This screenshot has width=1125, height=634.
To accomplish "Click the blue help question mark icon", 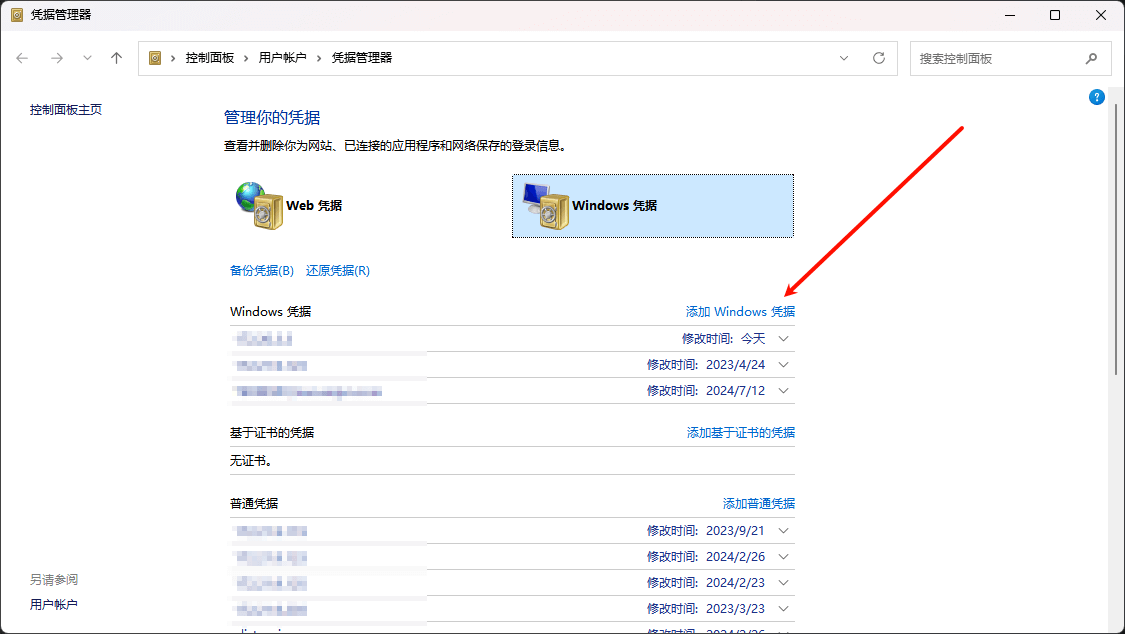I will click(1096, 96).
